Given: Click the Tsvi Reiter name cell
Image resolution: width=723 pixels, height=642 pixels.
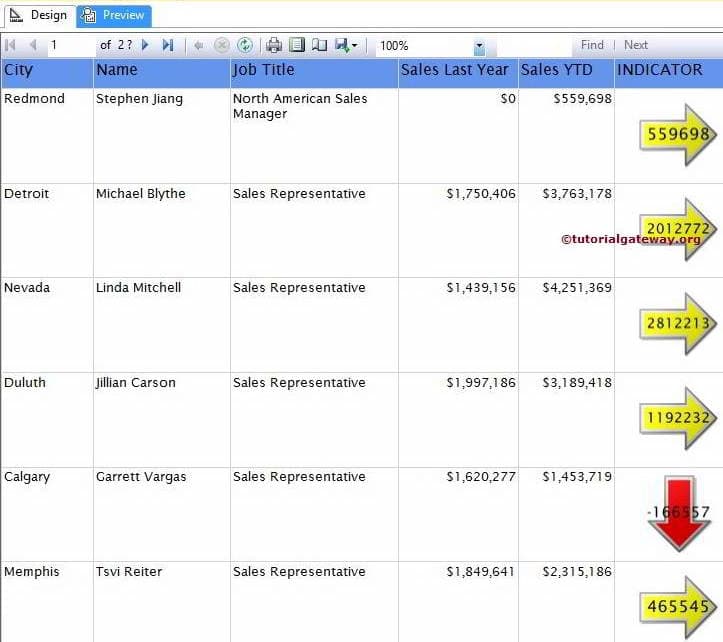Looking at the screenshot, I should tap(162, 602).
